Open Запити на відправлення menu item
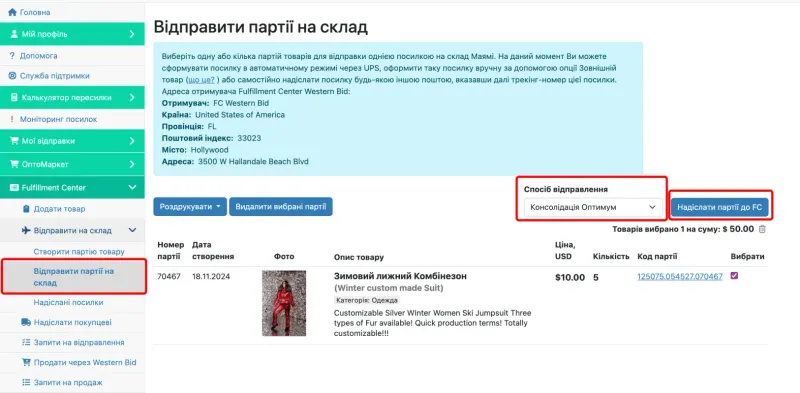This screenshot has width=800, height=393. pyautogui.click(x=79, y=342)
